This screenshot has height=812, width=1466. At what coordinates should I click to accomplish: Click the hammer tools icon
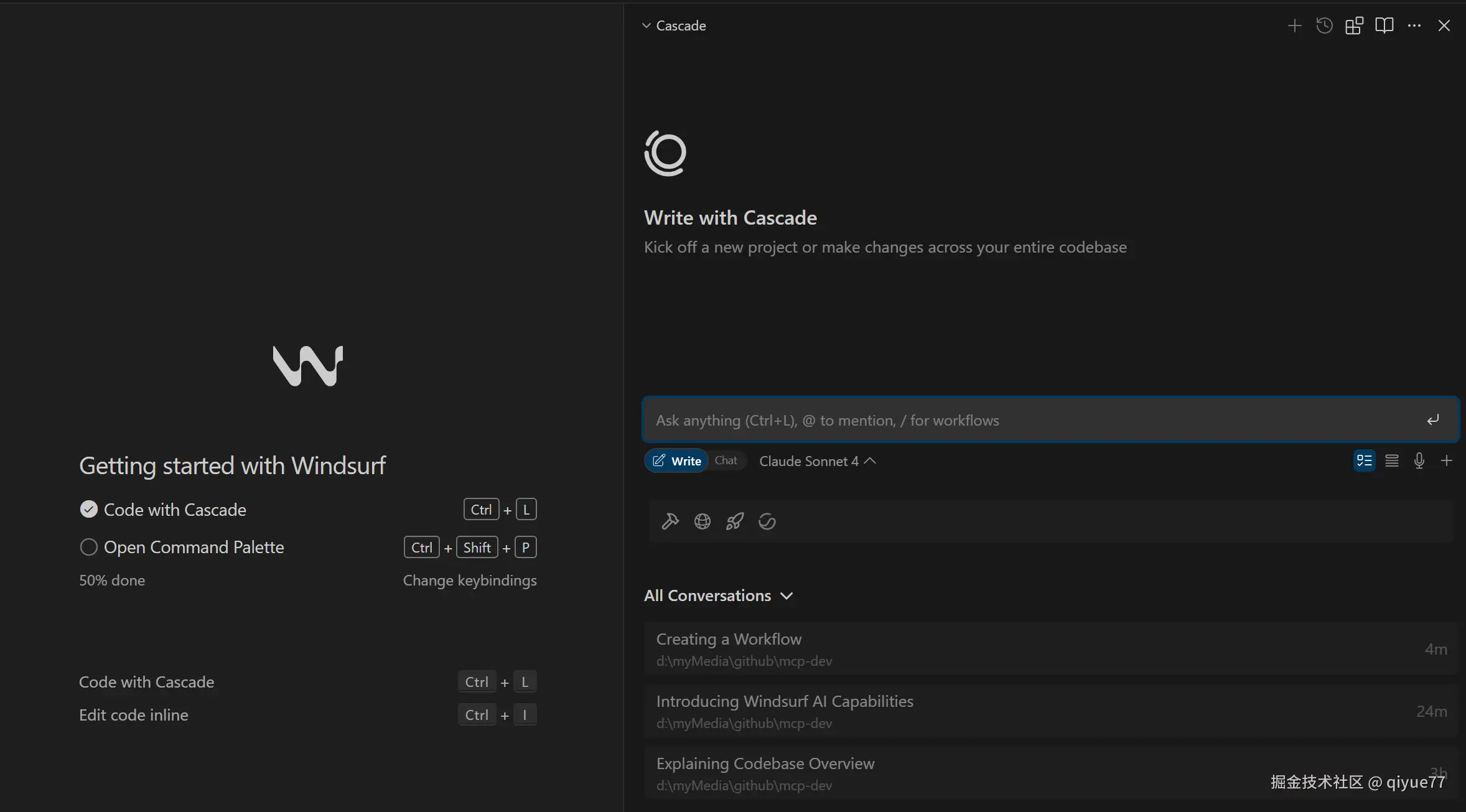[670, 521]
